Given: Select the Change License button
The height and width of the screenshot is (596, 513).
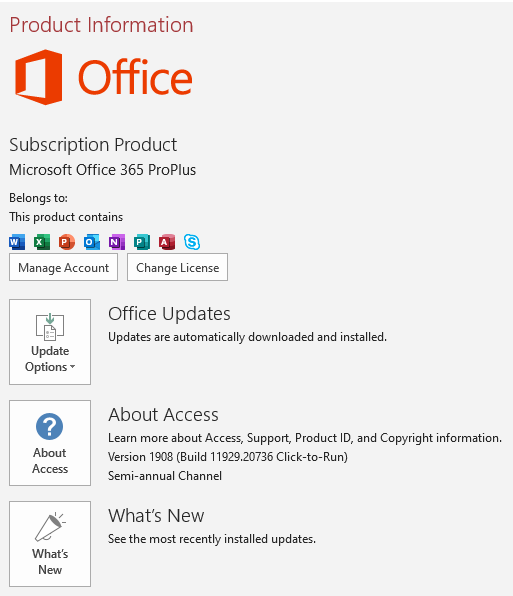Looking at the screenshot, I should [x=177, y=267].
